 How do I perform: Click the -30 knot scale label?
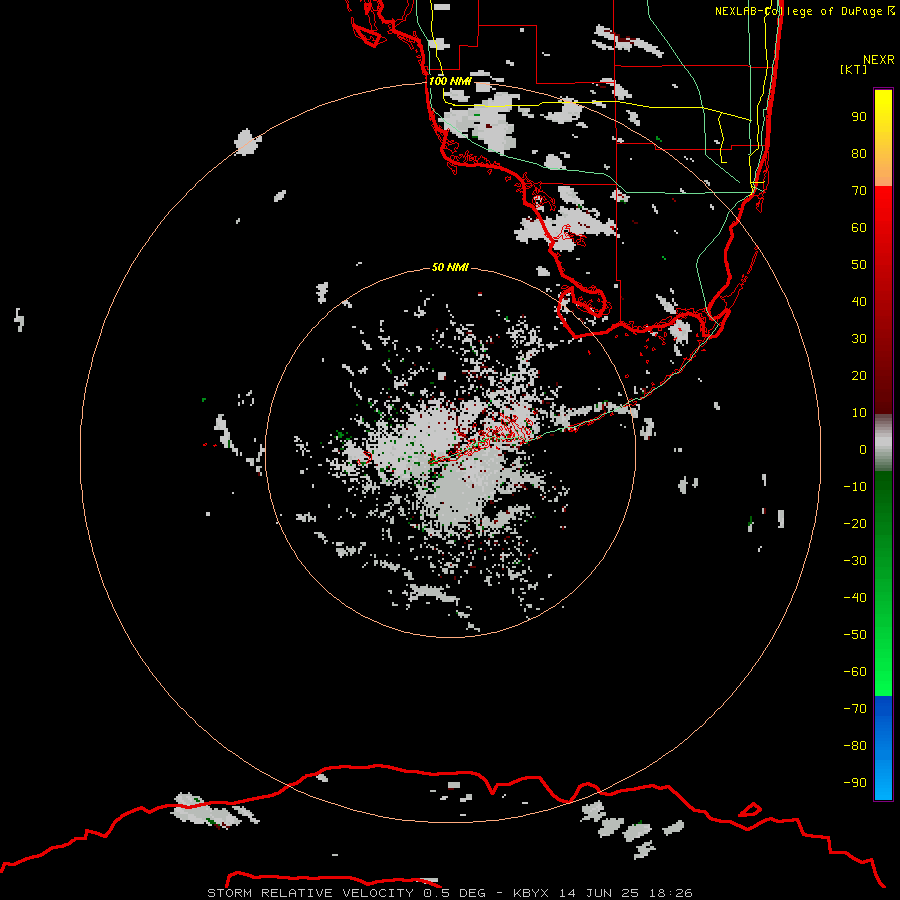pos(855,561)
